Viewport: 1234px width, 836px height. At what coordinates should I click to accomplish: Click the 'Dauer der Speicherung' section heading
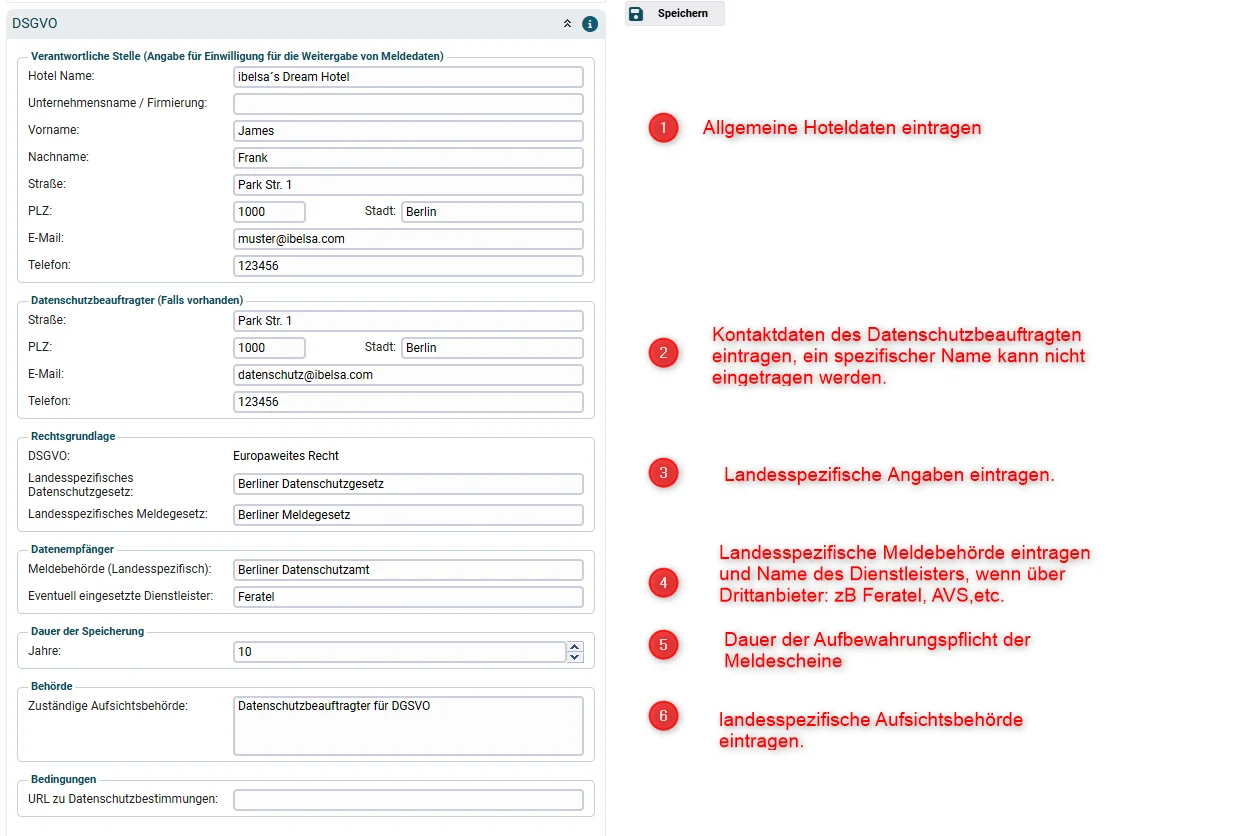(88, 631)
